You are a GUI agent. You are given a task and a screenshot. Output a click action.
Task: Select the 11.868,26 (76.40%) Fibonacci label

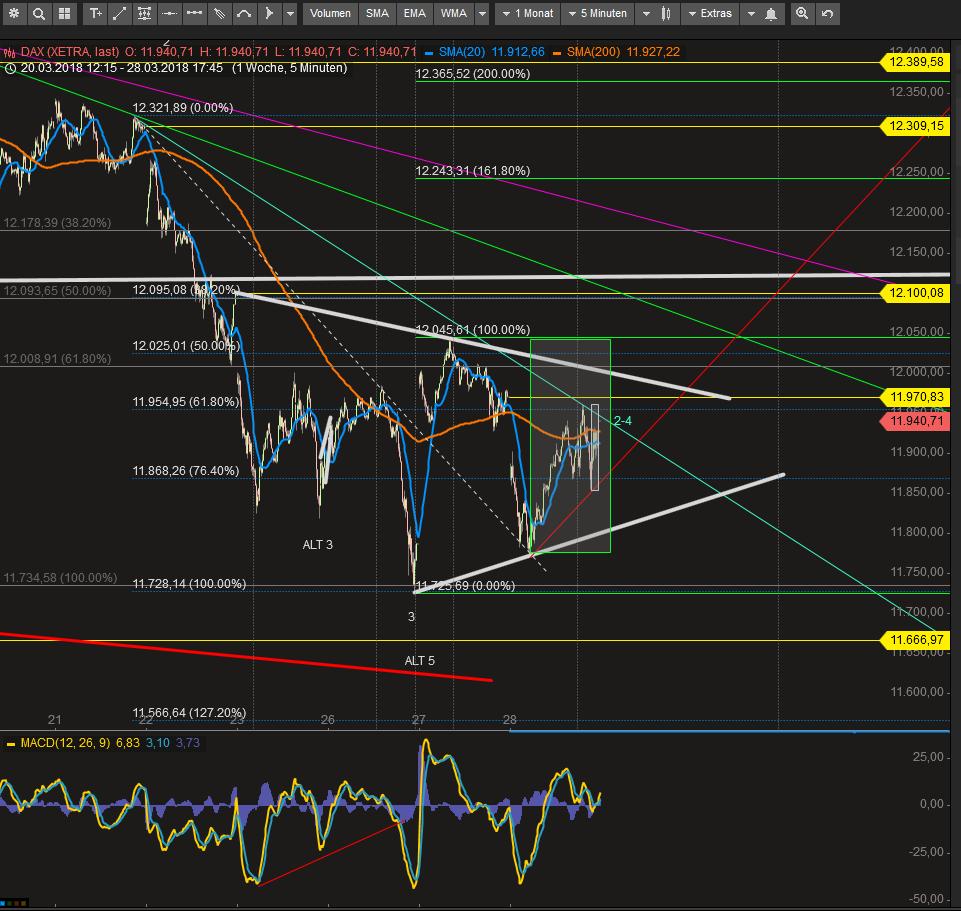186,470
